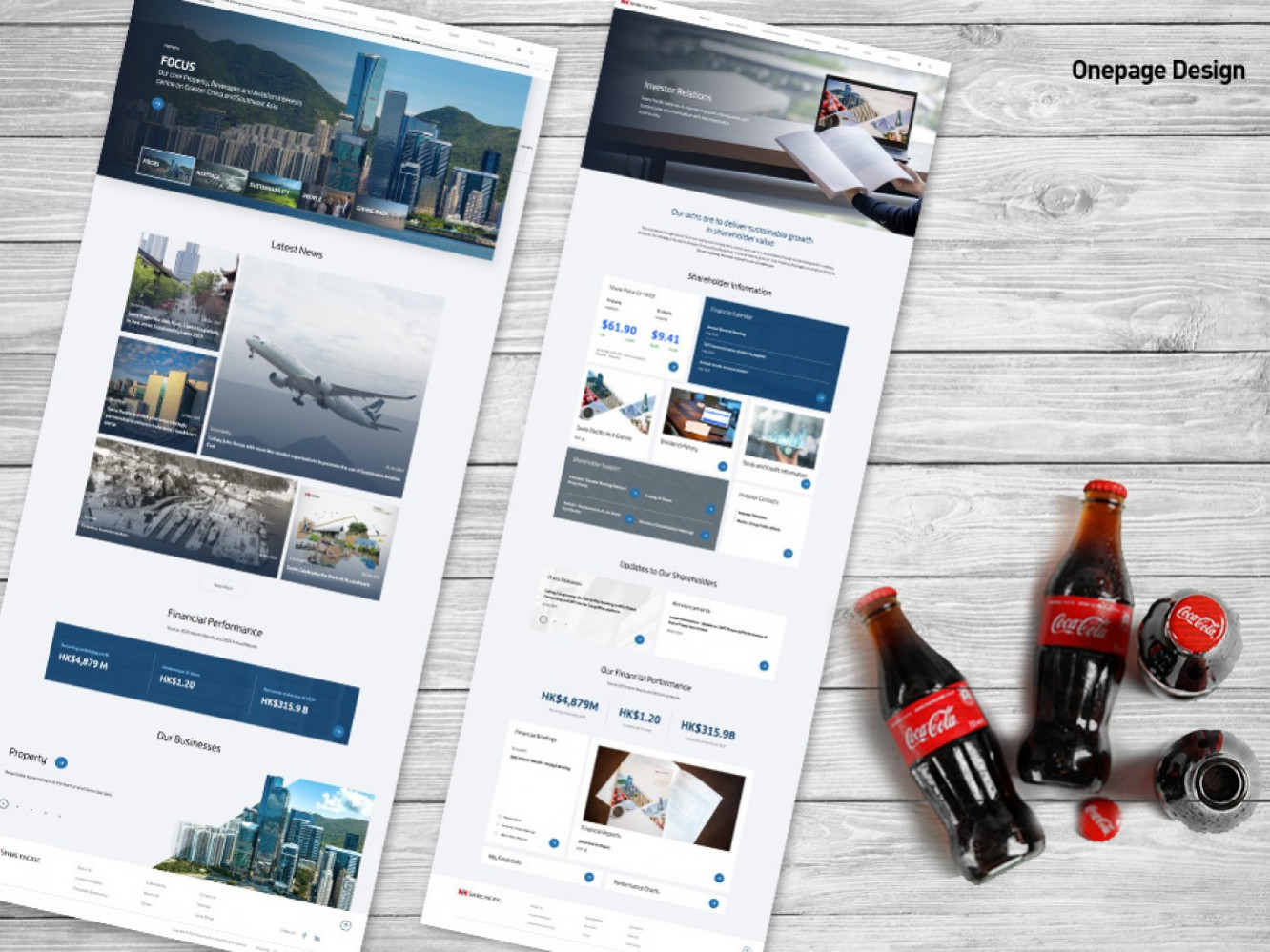Viewport: 1270px width, 952px height.
Task: Open the tree-lined street news card
Action: [x=181, y=292]
